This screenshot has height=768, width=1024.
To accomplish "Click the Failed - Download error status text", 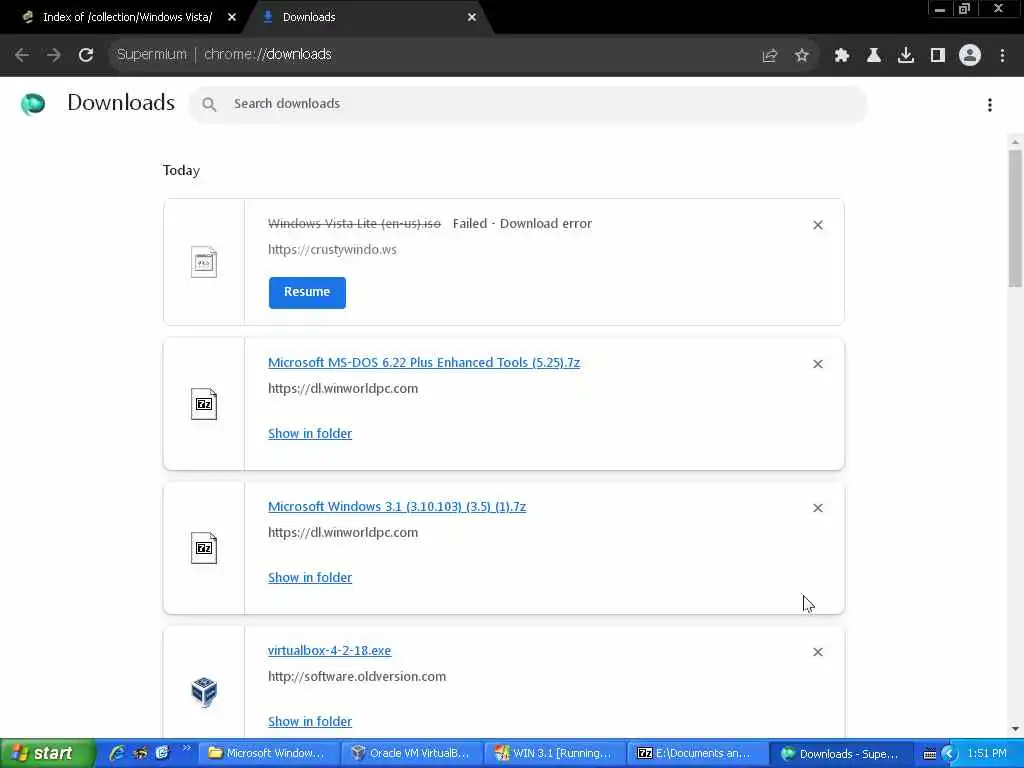I will click(522, 223).
